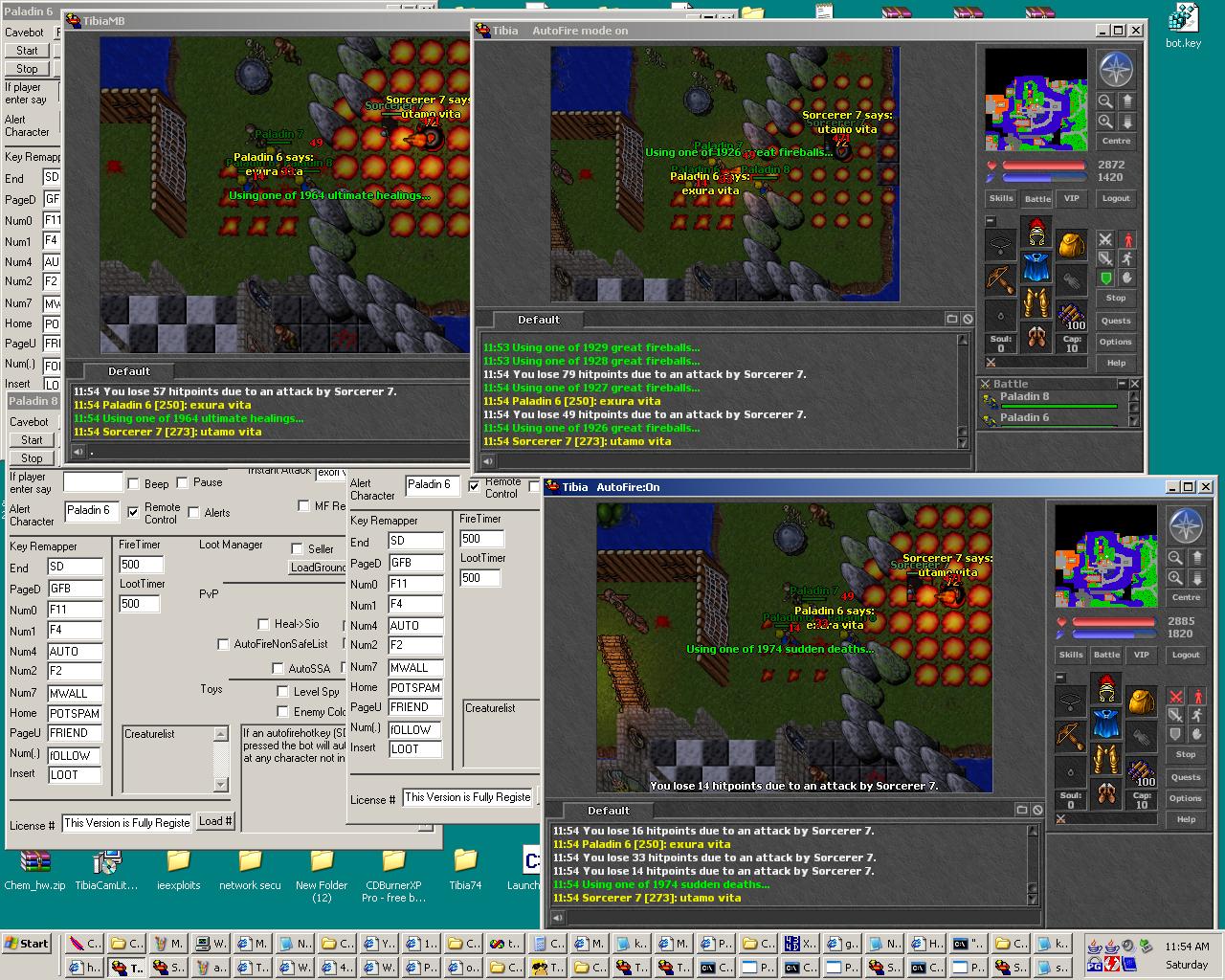
Task: Check the Seller checkbox under Loot Manager
Action: point(297,548)
